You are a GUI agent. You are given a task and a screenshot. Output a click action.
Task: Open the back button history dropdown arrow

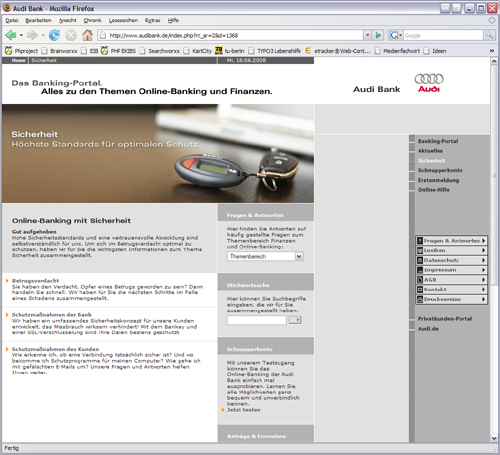[21, 35]
